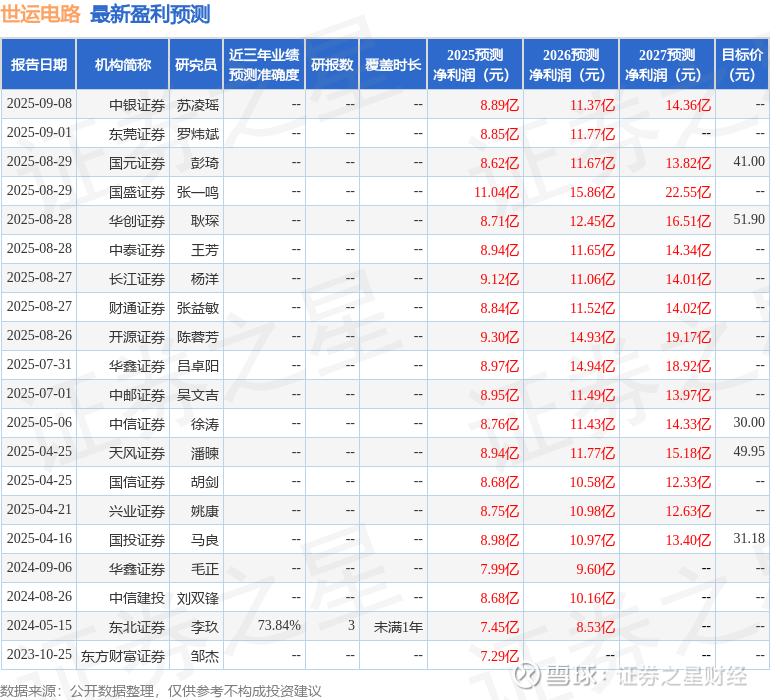Image resolution: width=770 pixels, height=700 pixels.
Task: Select researcher 苏凌瑶
Action: pos(197,105)
